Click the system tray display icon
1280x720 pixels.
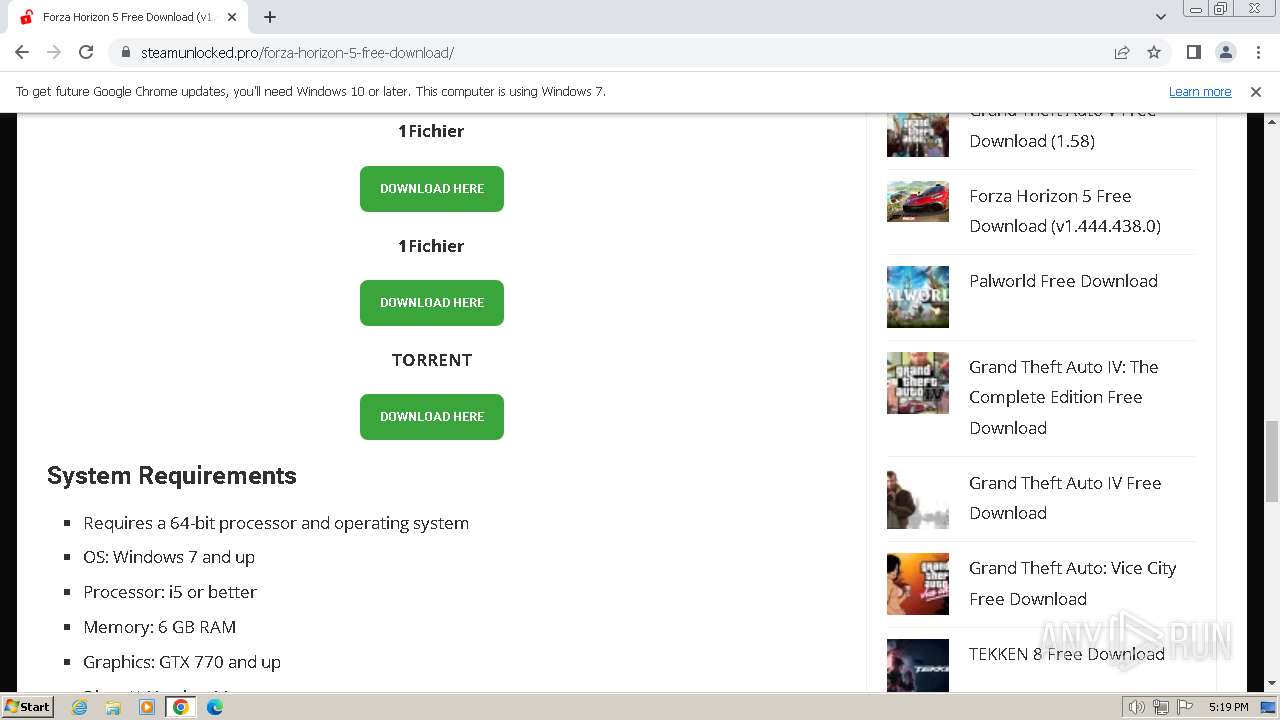point(1268,707)
